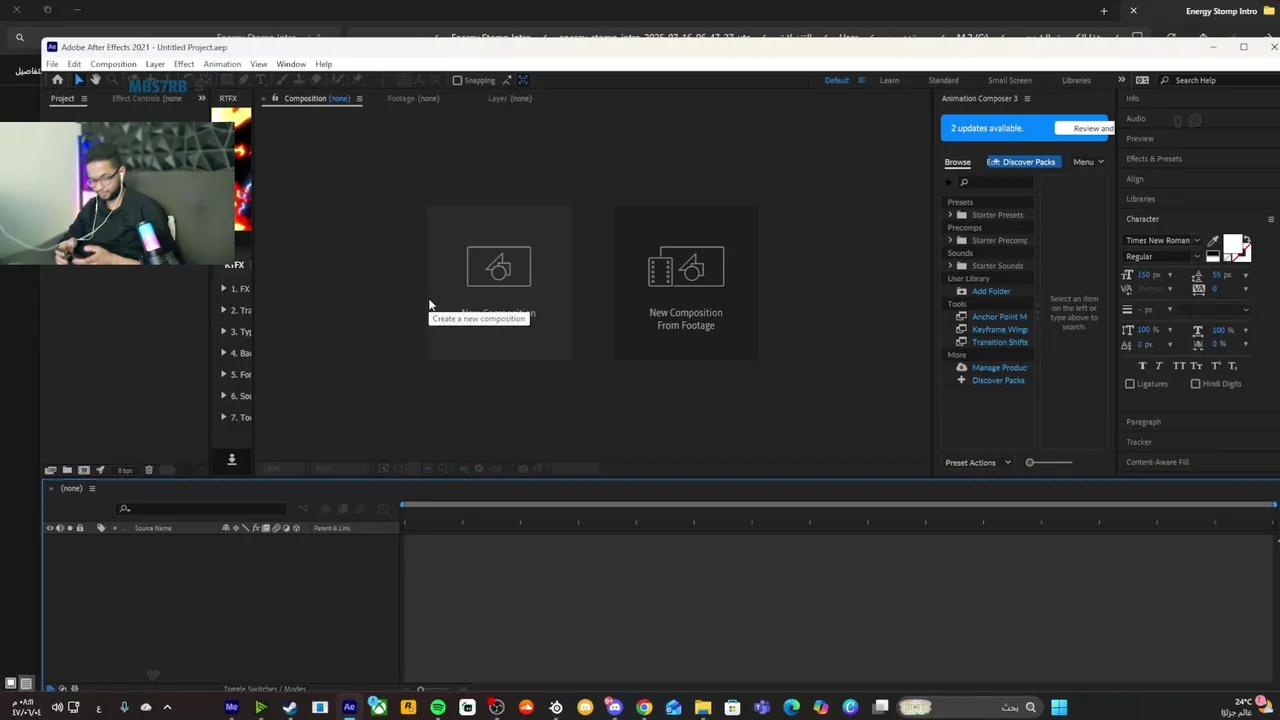
Task: Switch to the Small Screen workspace
Action: (x=1010, y=81)
